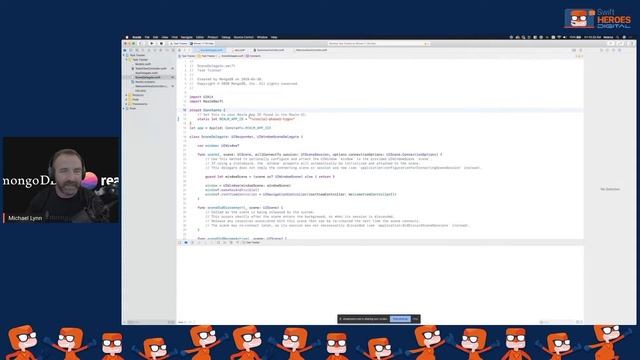The width and height of the screenshot is (640, 360).
Task: Open the Source Control menu
Action: point(244,37)
